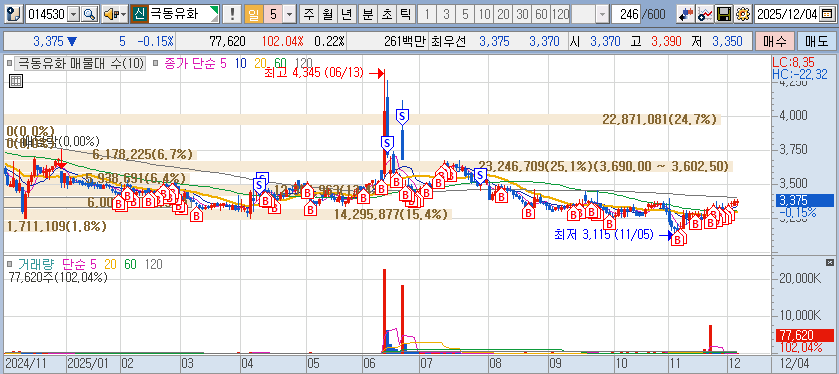839x374 pixels.
Task: Click the 매도 sell button
Action: pos(816,41)
